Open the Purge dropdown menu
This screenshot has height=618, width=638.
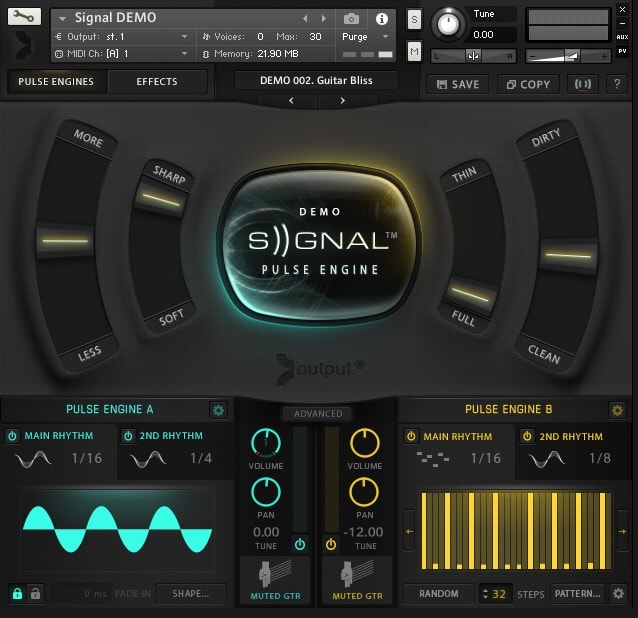365,37
